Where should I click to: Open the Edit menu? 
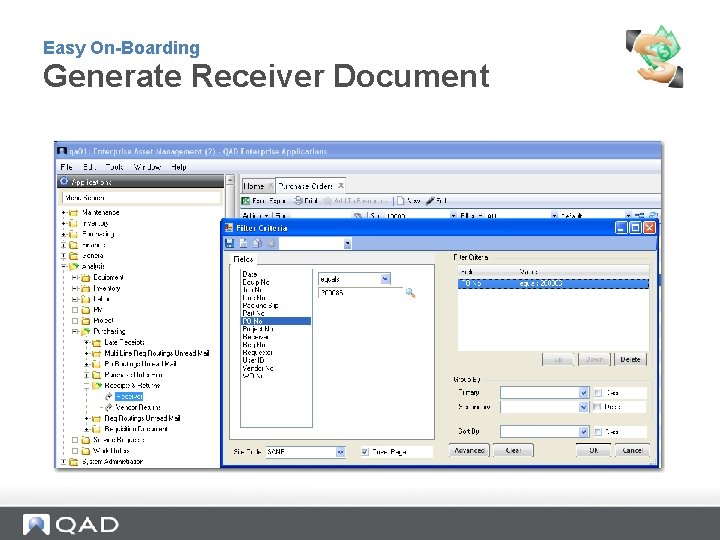89,167
